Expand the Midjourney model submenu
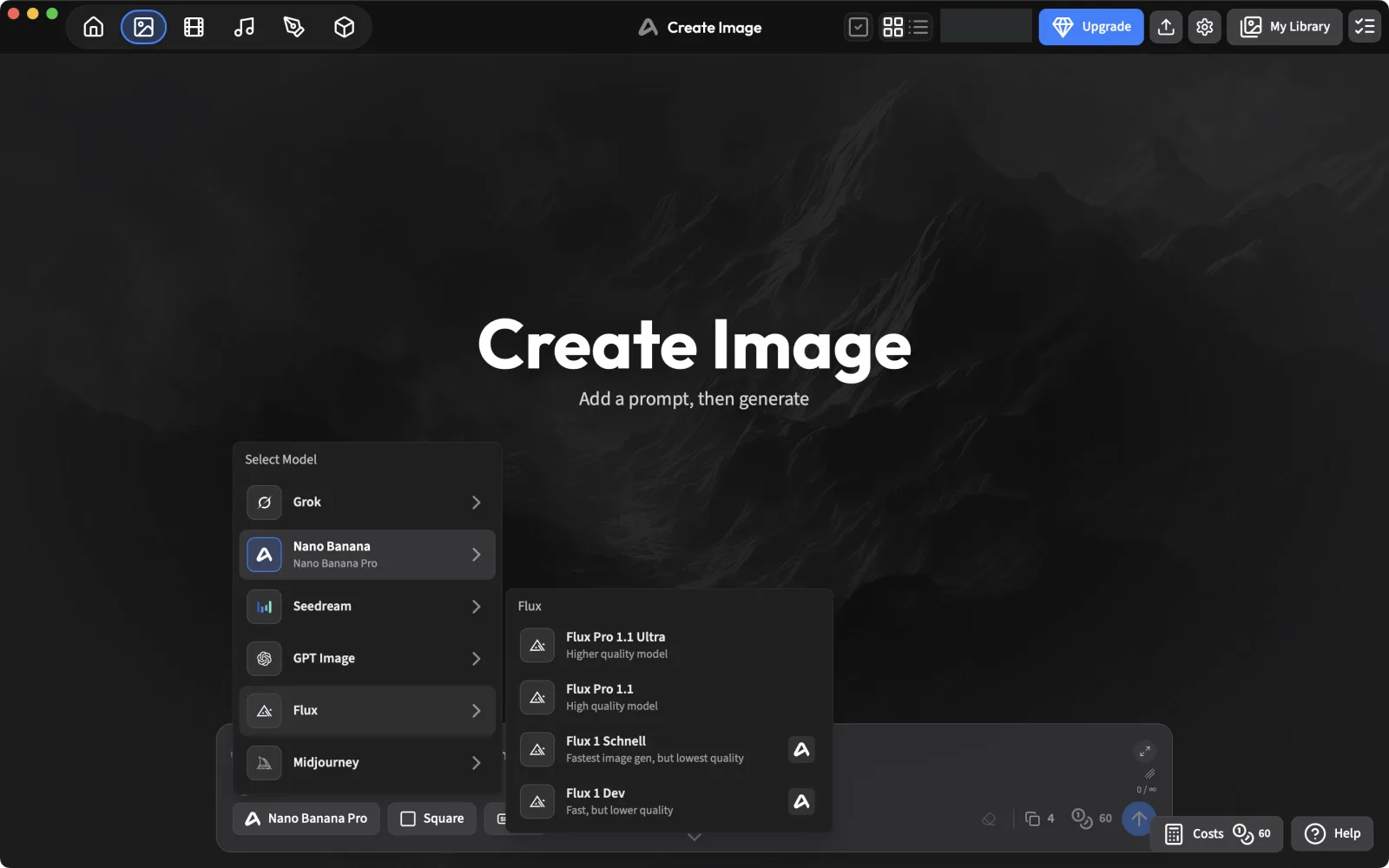1389x868 pixels. click(476, 763)
